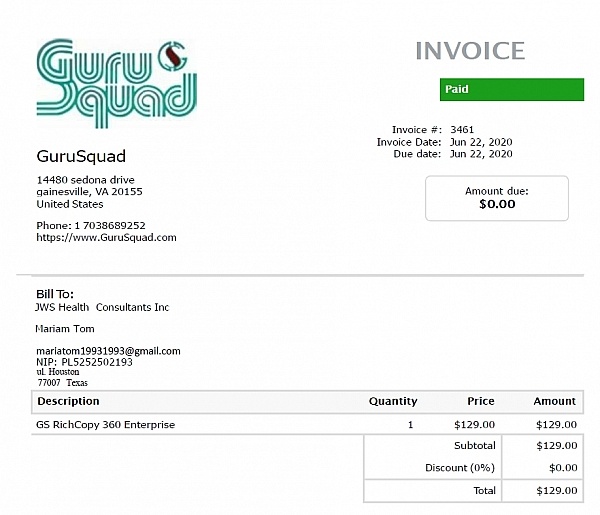This screenshot has width=600, height=515.
Task: Click the Price column header
Action: click(480, 401)
